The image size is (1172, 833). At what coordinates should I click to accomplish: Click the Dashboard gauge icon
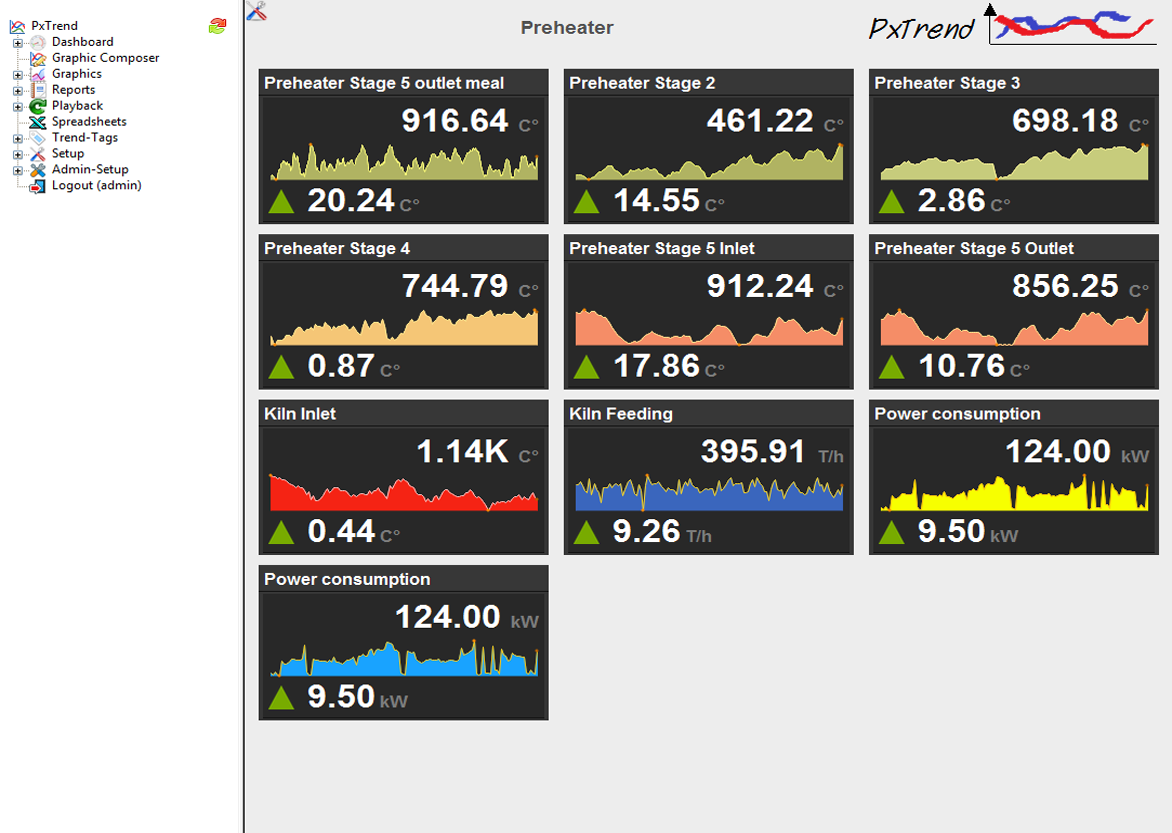pos(38,42)
